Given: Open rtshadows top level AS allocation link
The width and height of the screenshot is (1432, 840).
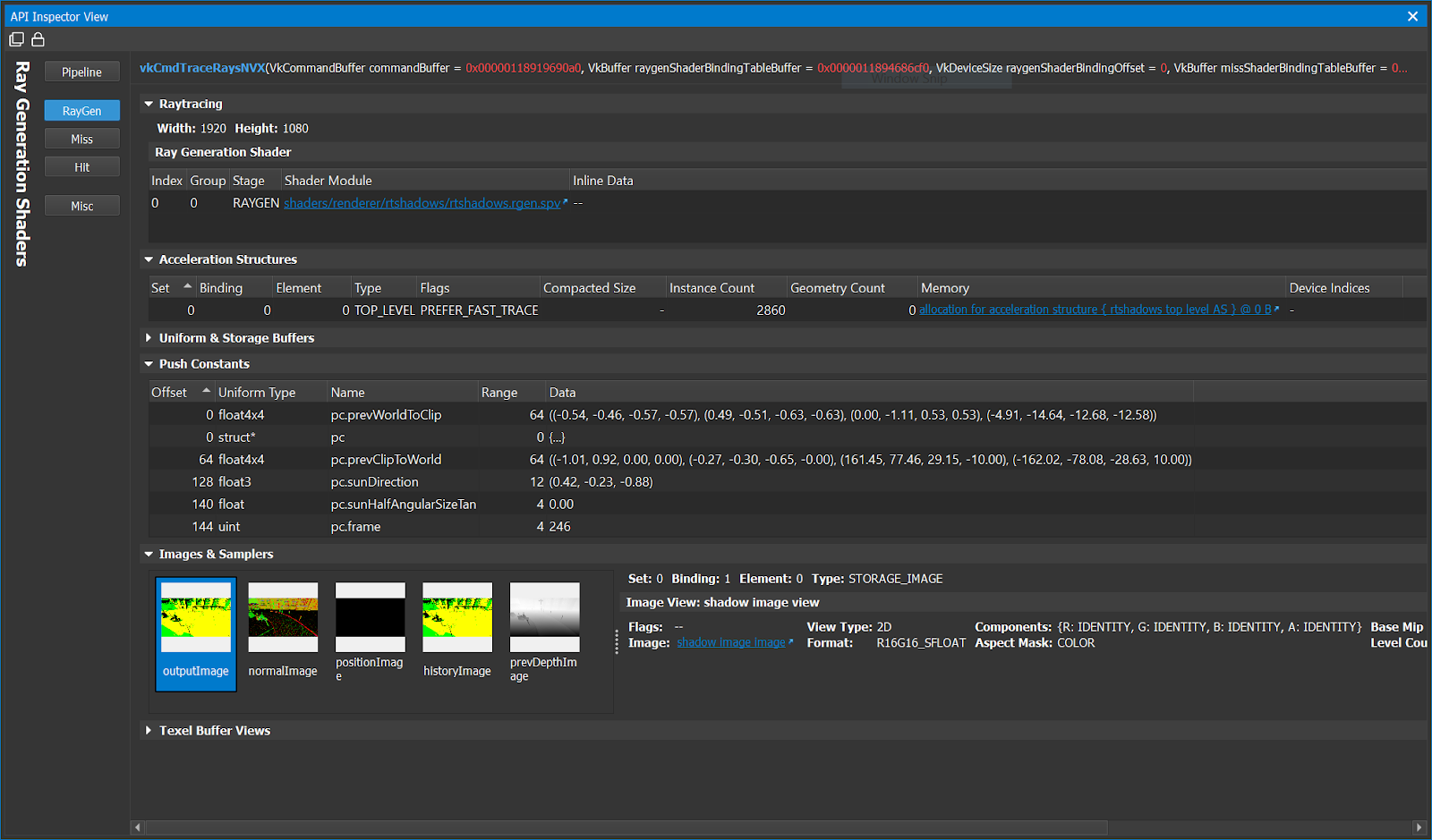Looking at the screenshot, I should point(1095,310).
